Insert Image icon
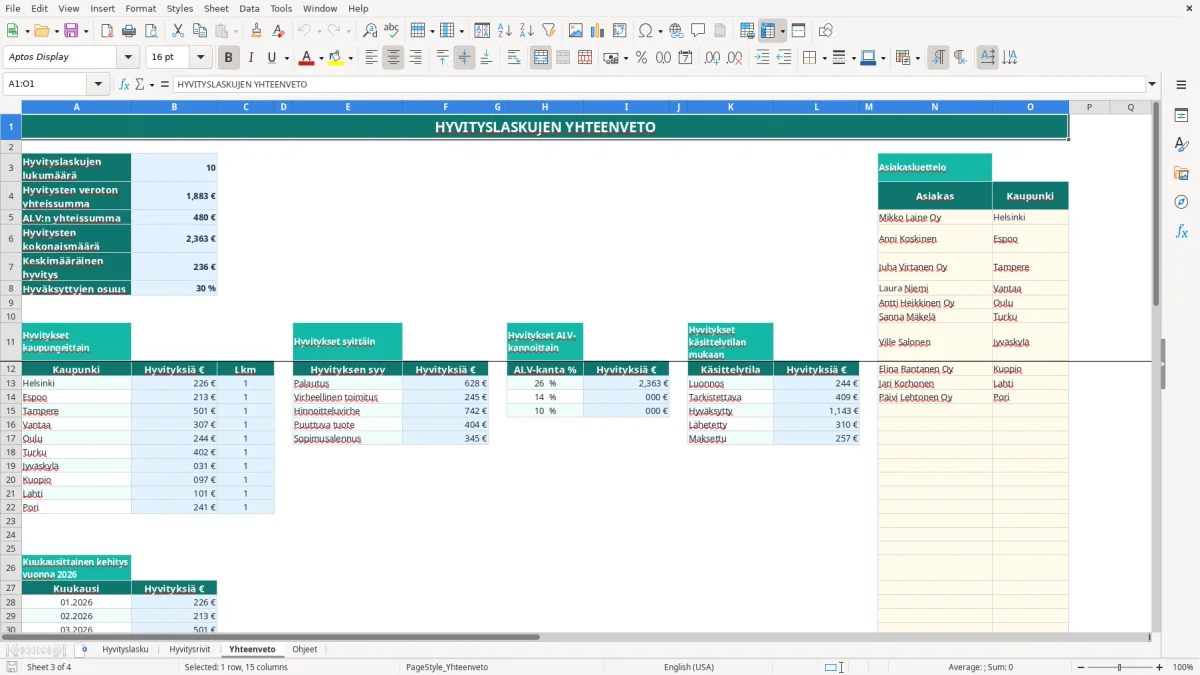 [x=576, y=31]
